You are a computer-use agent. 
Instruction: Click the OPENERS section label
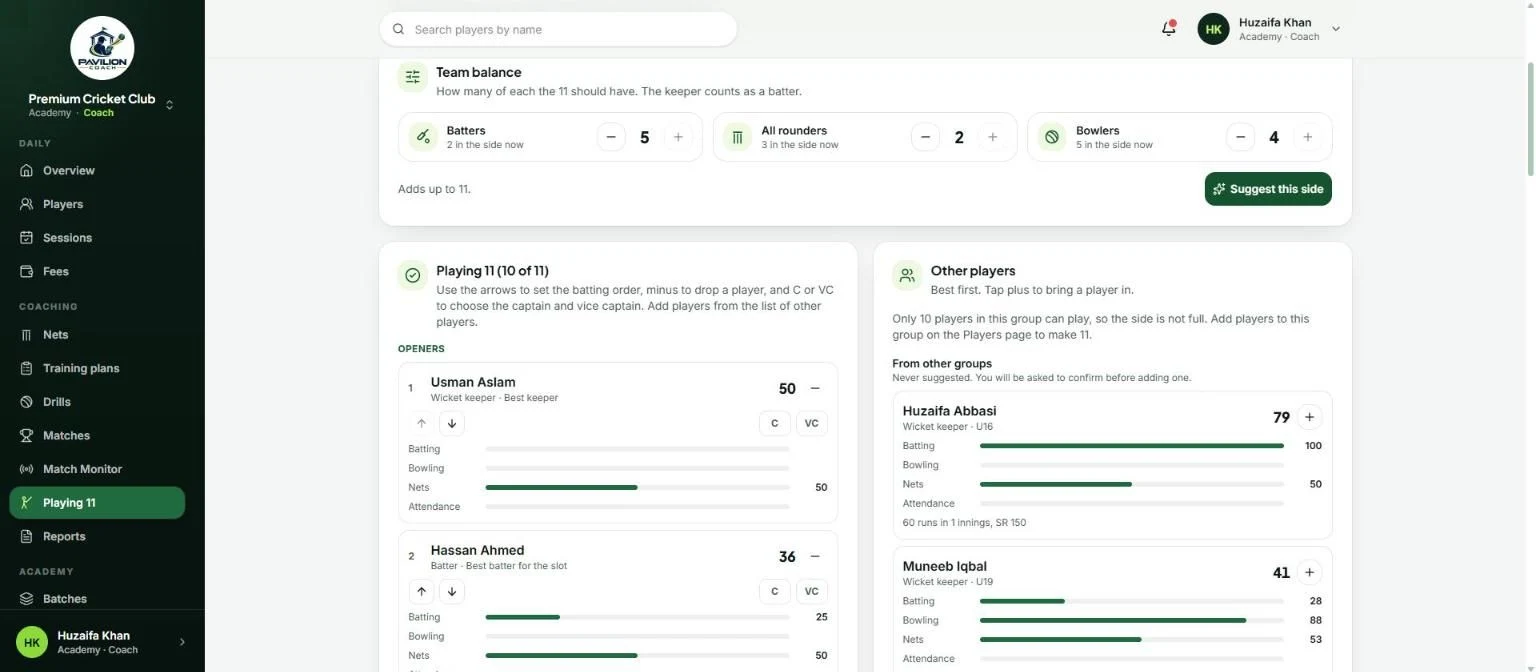[421, 349]
